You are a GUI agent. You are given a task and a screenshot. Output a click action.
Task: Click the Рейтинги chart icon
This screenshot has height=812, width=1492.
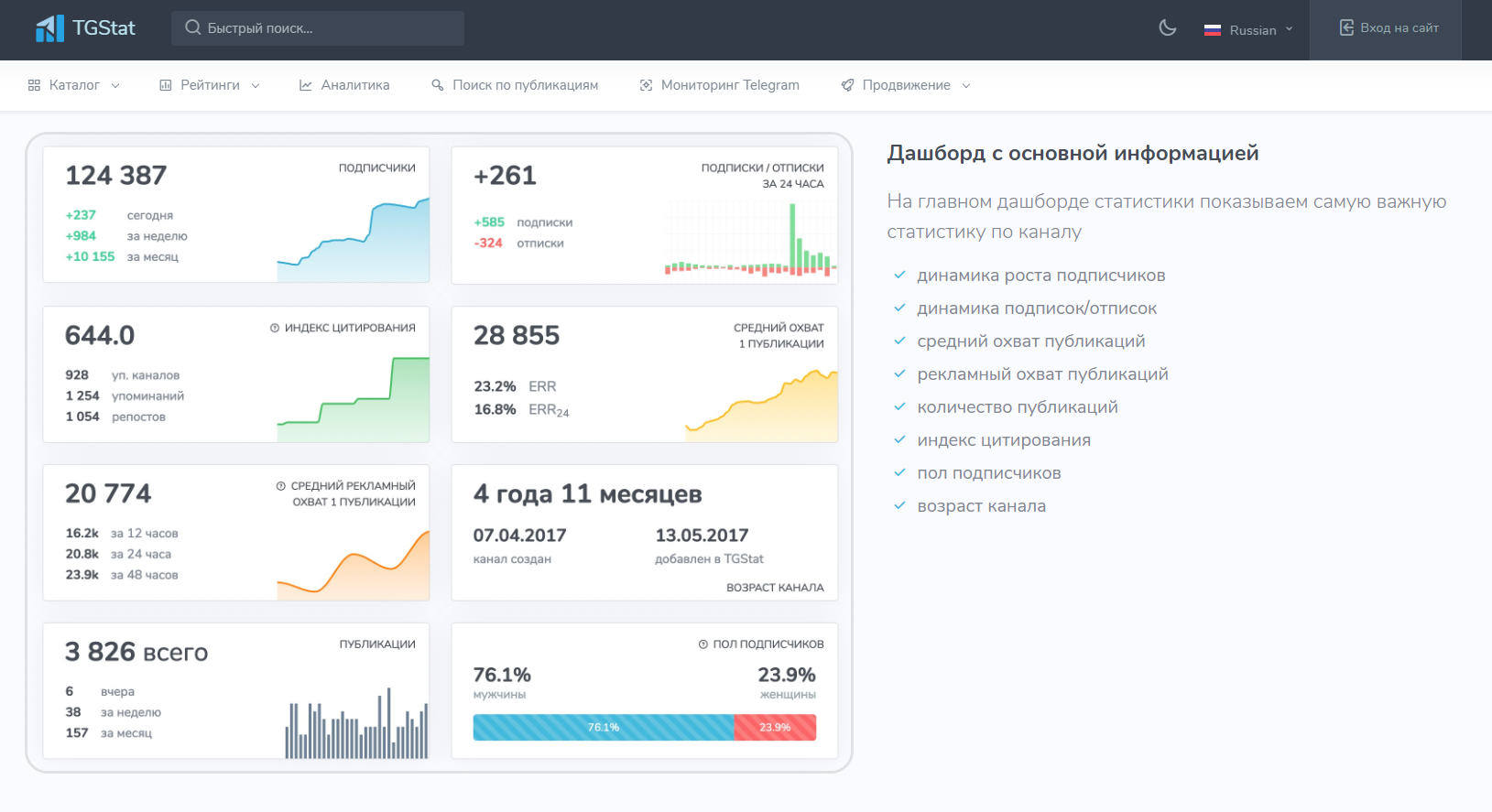(166, 85)
